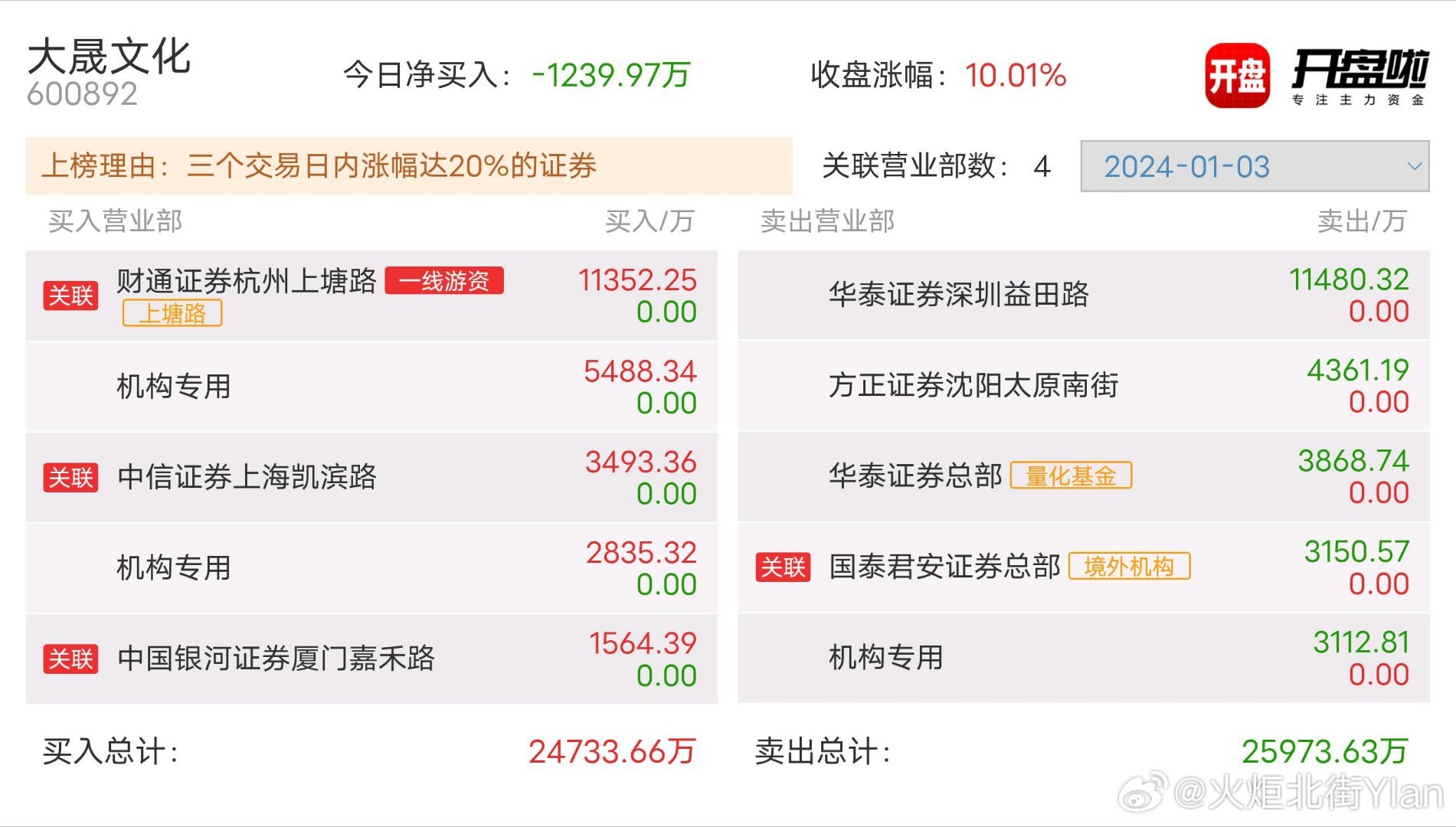Click the 上榜理由 banner
This screenshot has width=1456, height=827.
point(409,166)
